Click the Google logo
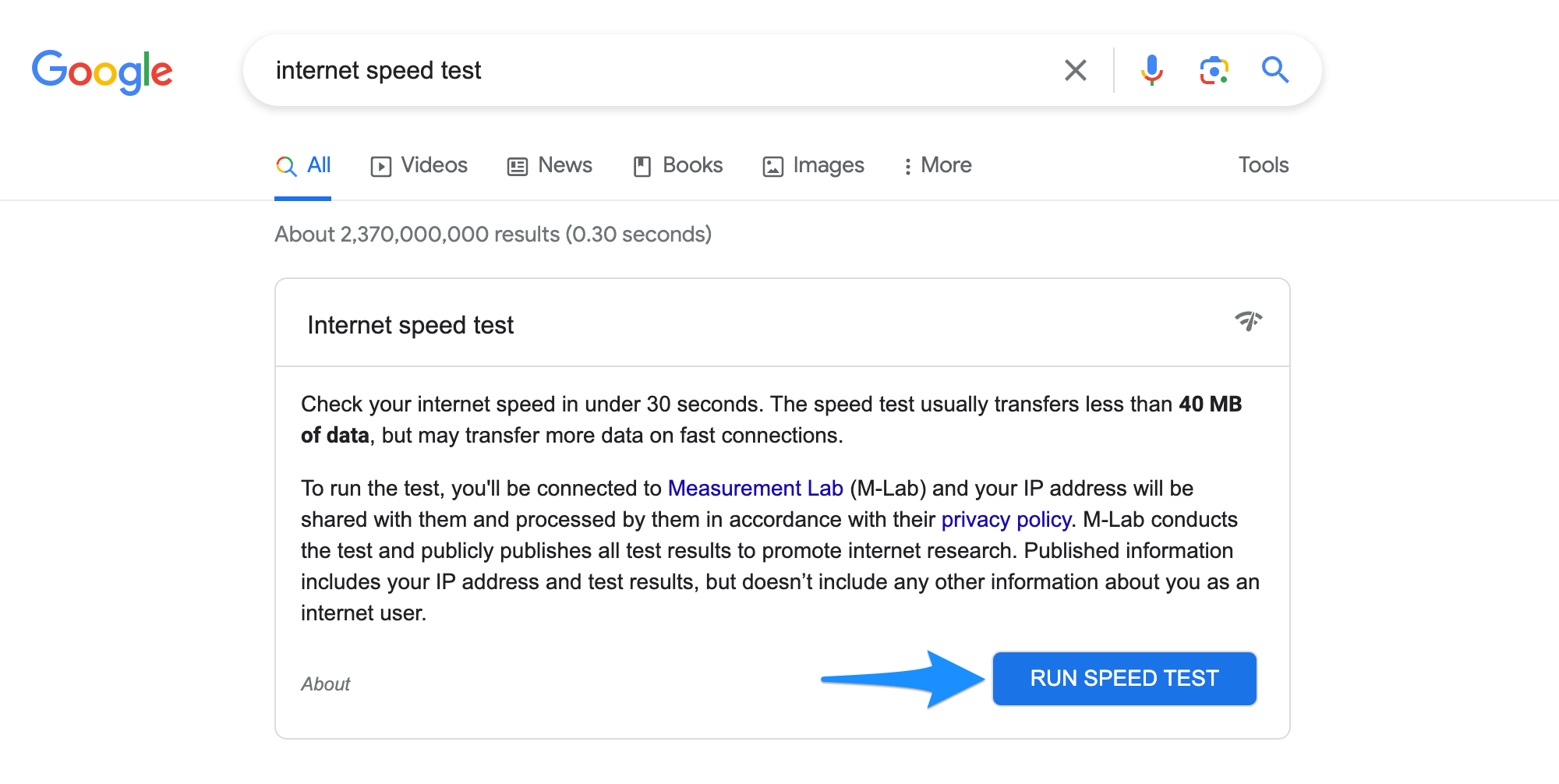This screenshot has width=1559, height=784. pyautogui.click(x=102, y=71)
